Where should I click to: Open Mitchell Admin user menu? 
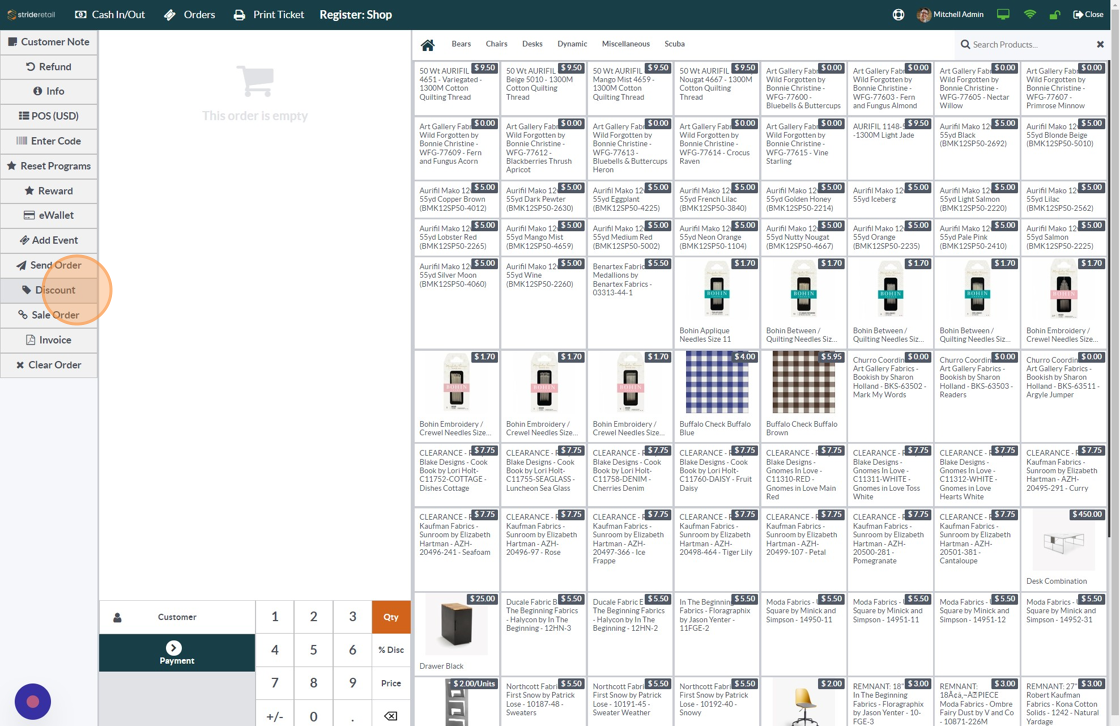click(950, 14)
